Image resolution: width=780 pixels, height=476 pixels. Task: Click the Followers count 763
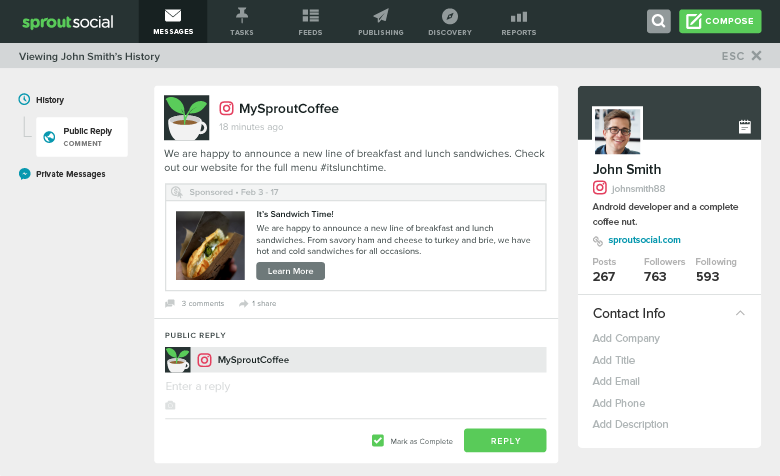tap(655, 277)
